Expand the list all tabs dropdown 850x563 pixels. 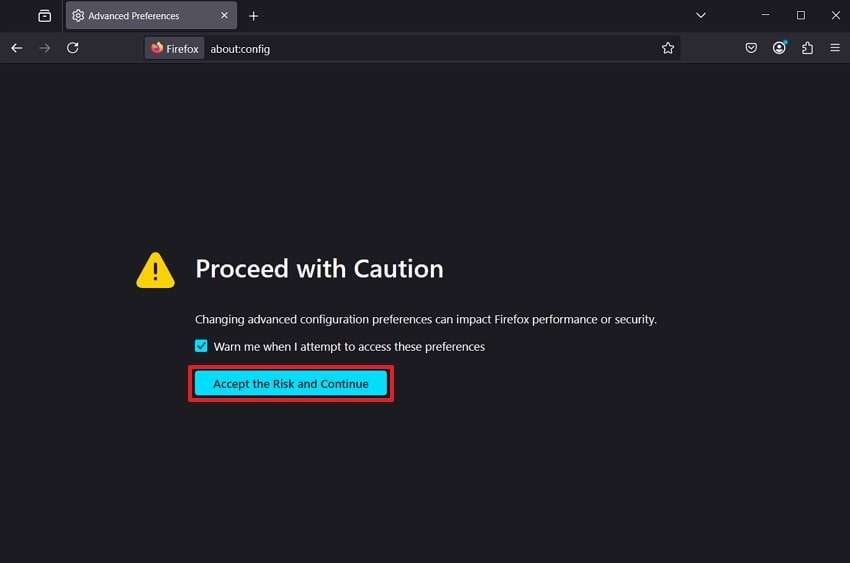pyautogui.click(x=701, y=16)
